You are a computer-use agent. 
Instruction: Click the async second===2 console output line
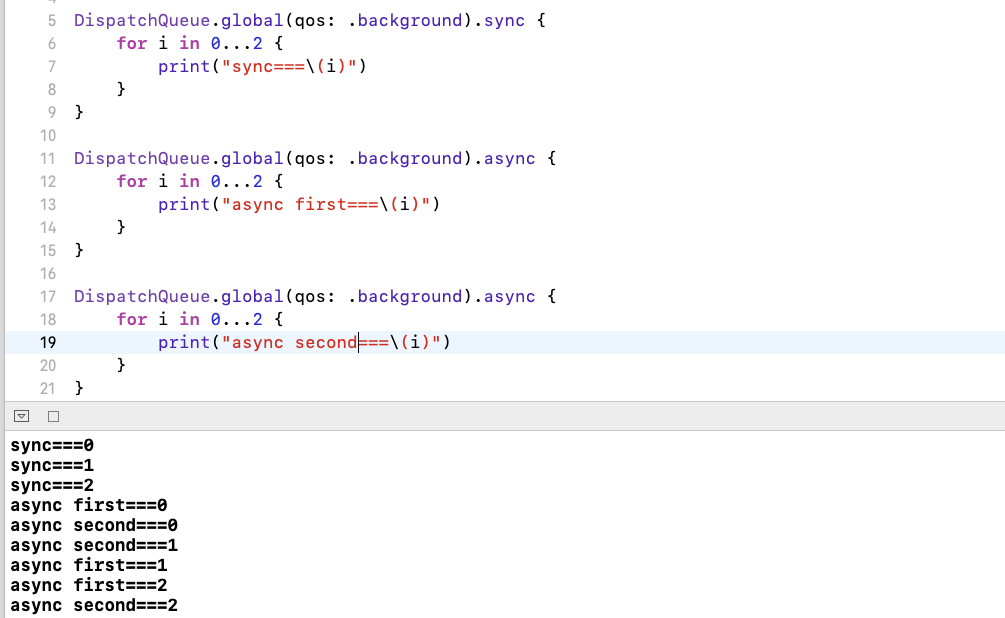pyautogui.click(x=93, y=605)
